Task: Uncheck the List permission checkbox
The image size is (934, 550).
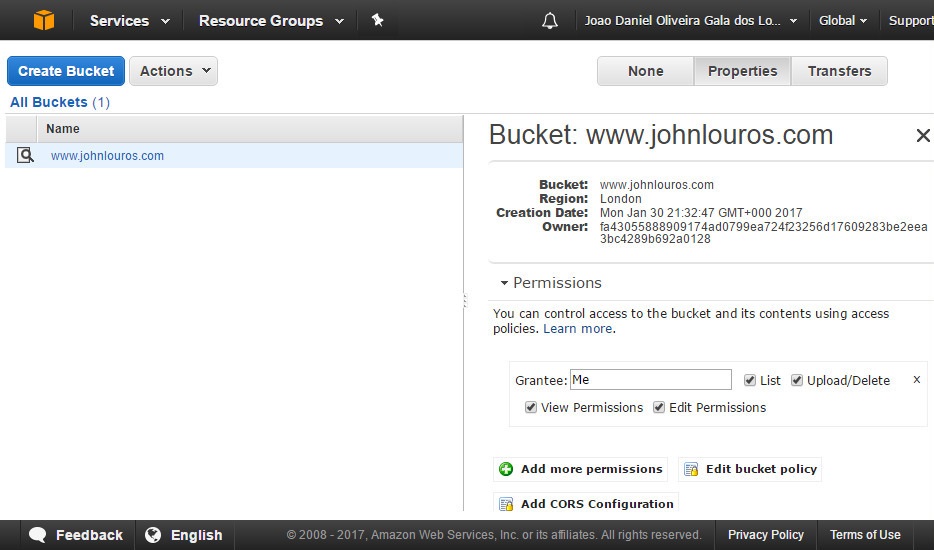Action: coord(750,380)
